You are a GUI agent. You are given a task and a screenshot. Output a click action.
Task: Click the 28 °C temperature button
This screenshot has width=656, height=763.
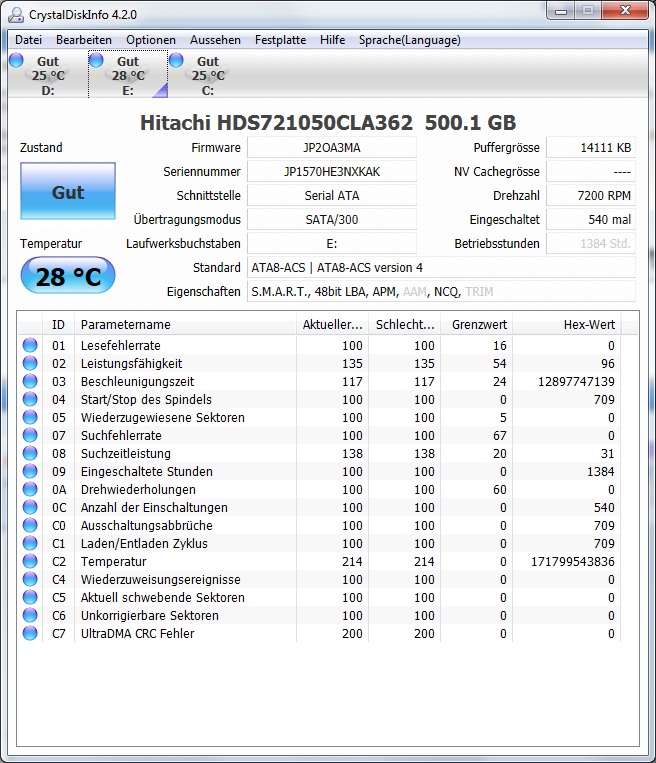click(68, 276)
